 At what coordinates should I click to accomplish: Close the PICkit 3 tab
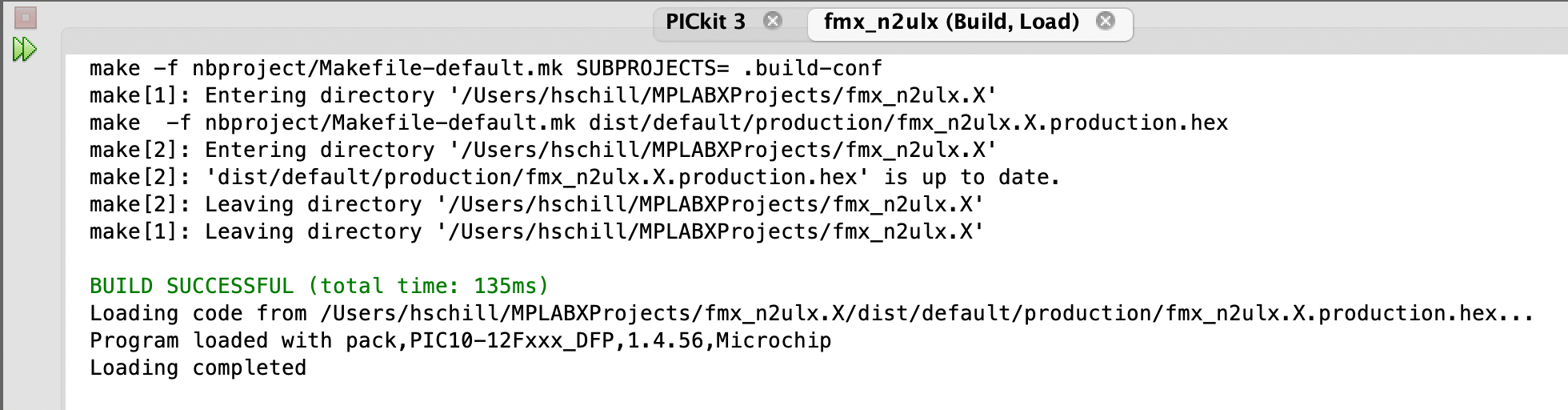[x=773, y=21]
